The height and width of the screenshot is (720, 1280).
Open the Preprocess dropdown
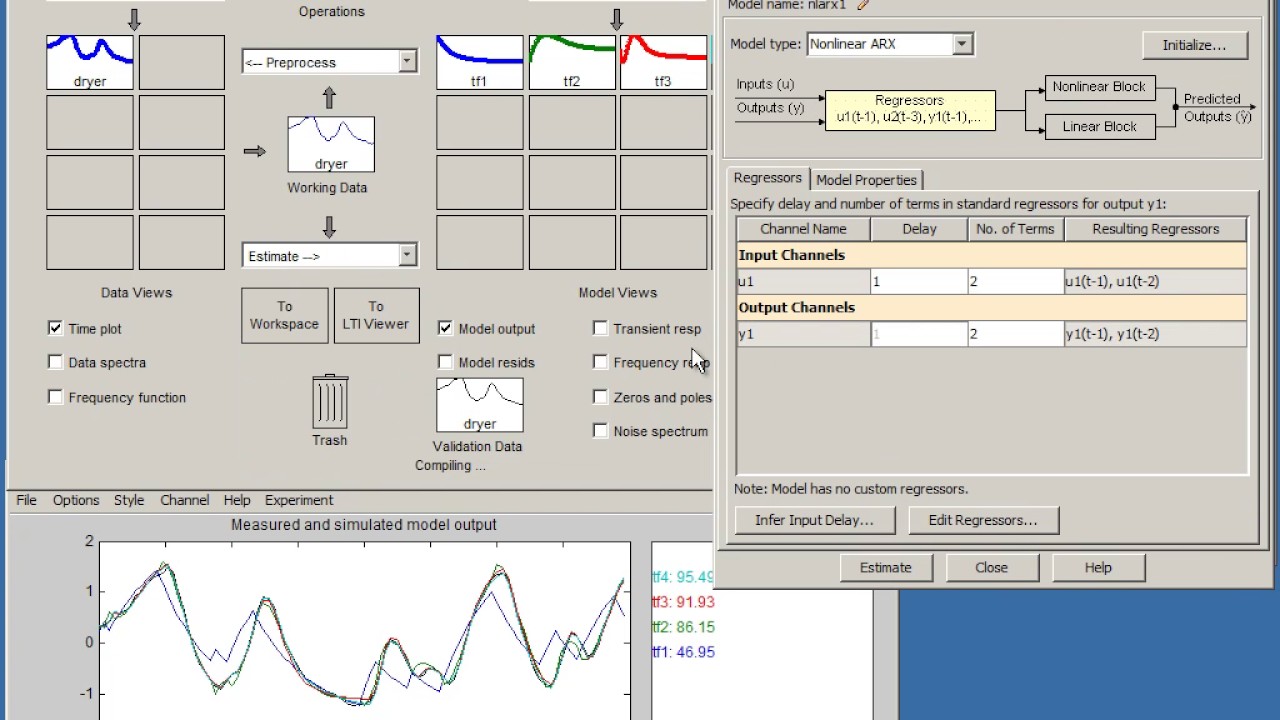329,62
